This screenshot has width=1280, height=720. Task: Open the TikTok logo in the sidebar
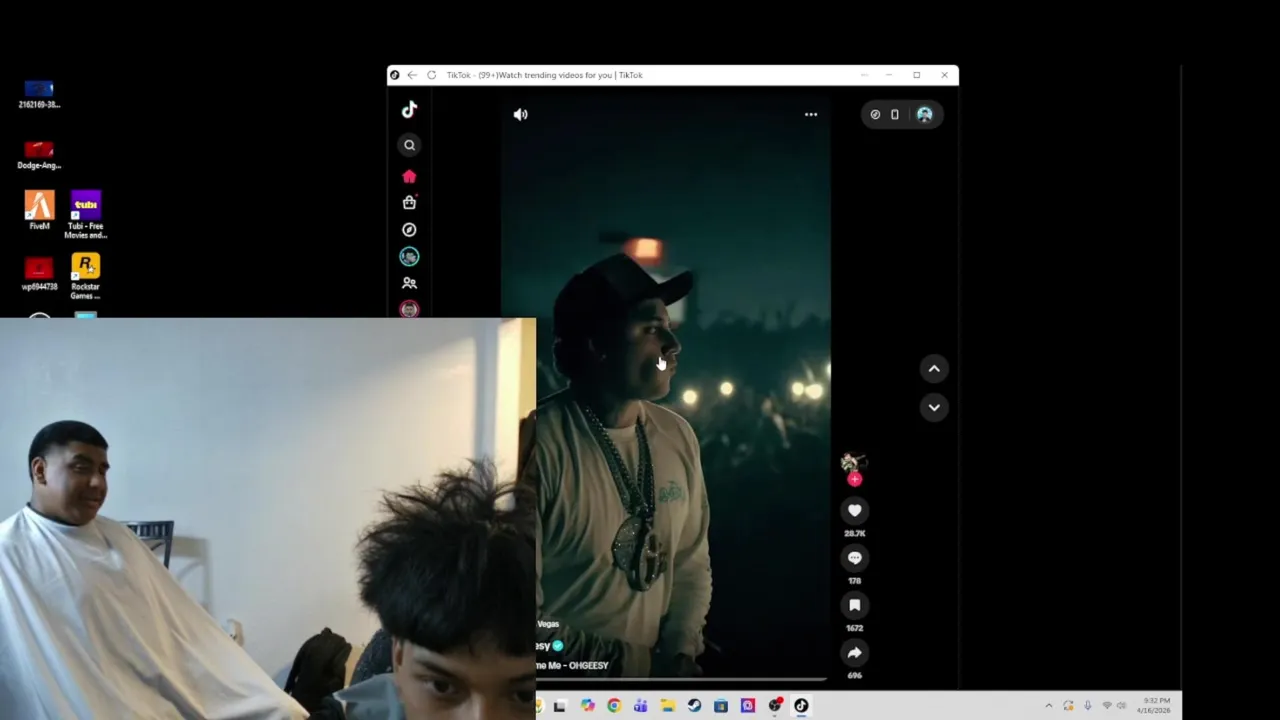click(x=409, y=110)
